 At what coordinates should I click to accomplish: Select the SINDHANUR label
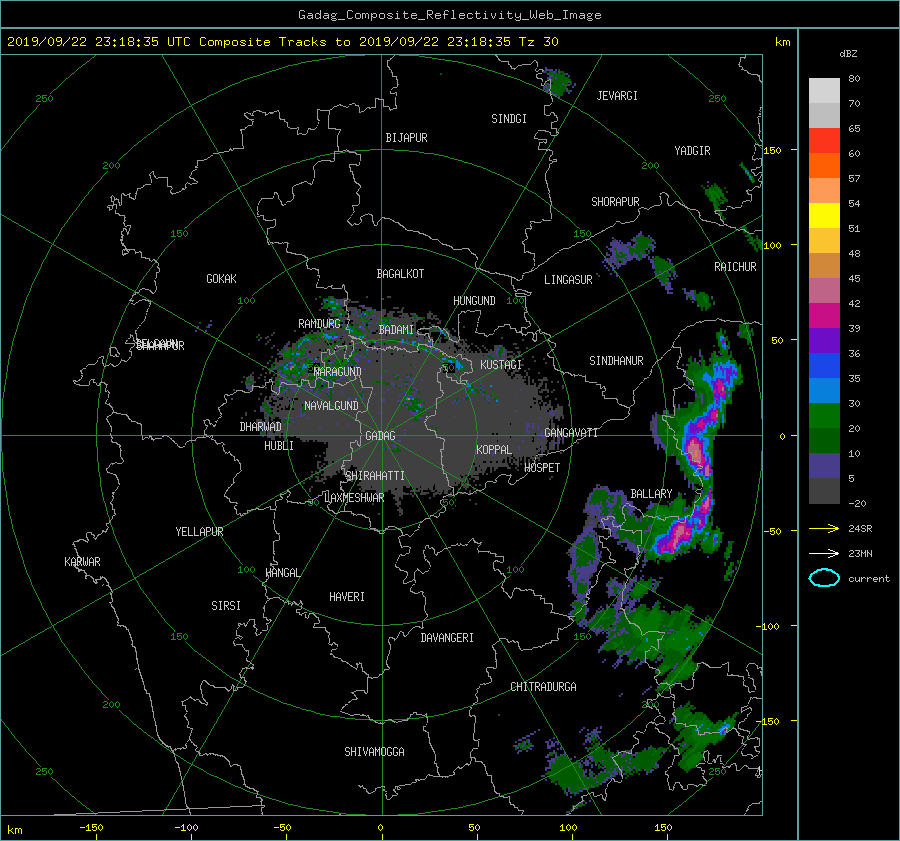pyautogui.click(x=616, y=361)
